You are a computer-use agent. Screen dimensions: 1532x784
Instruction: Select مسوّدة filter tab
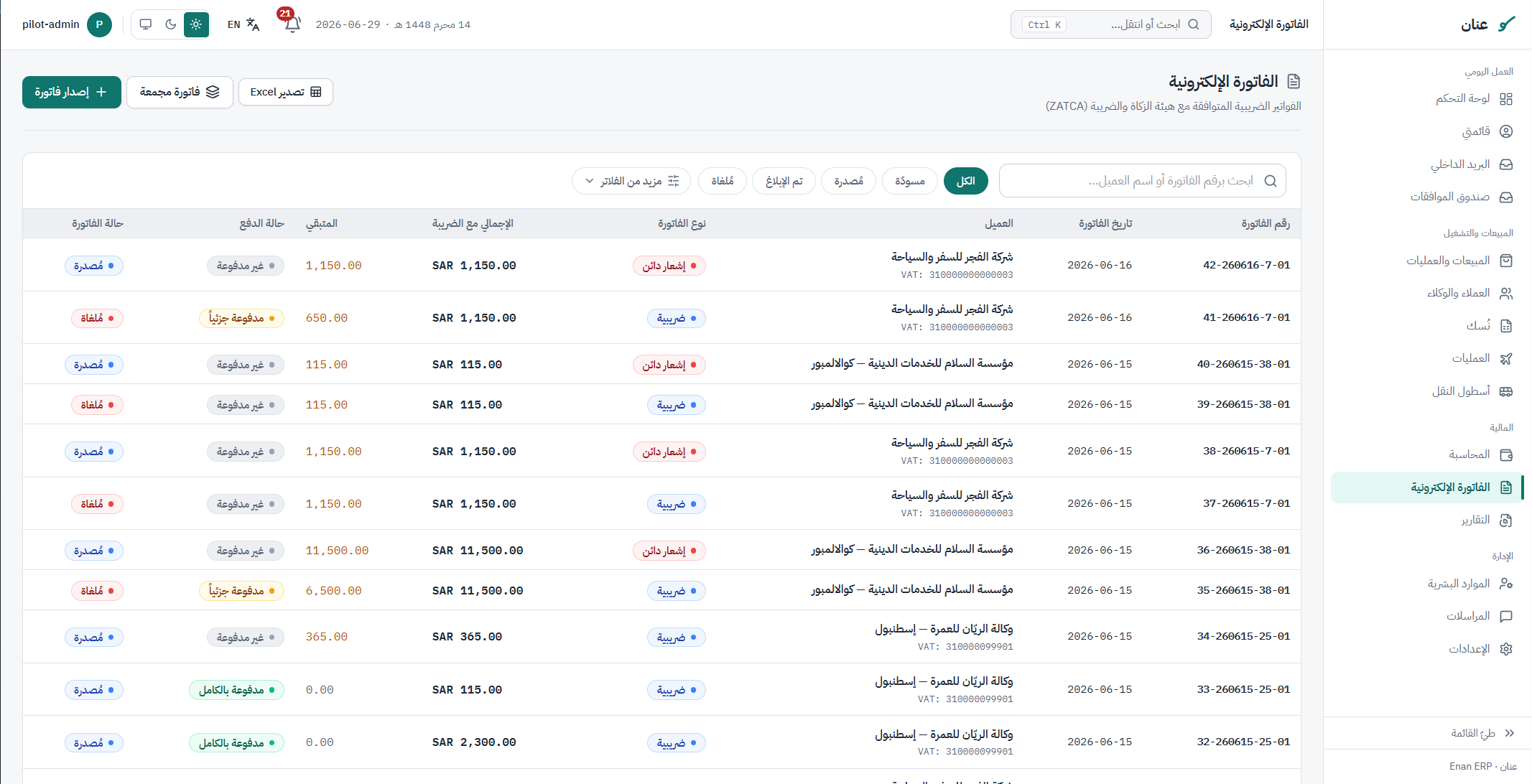point(910,181)
